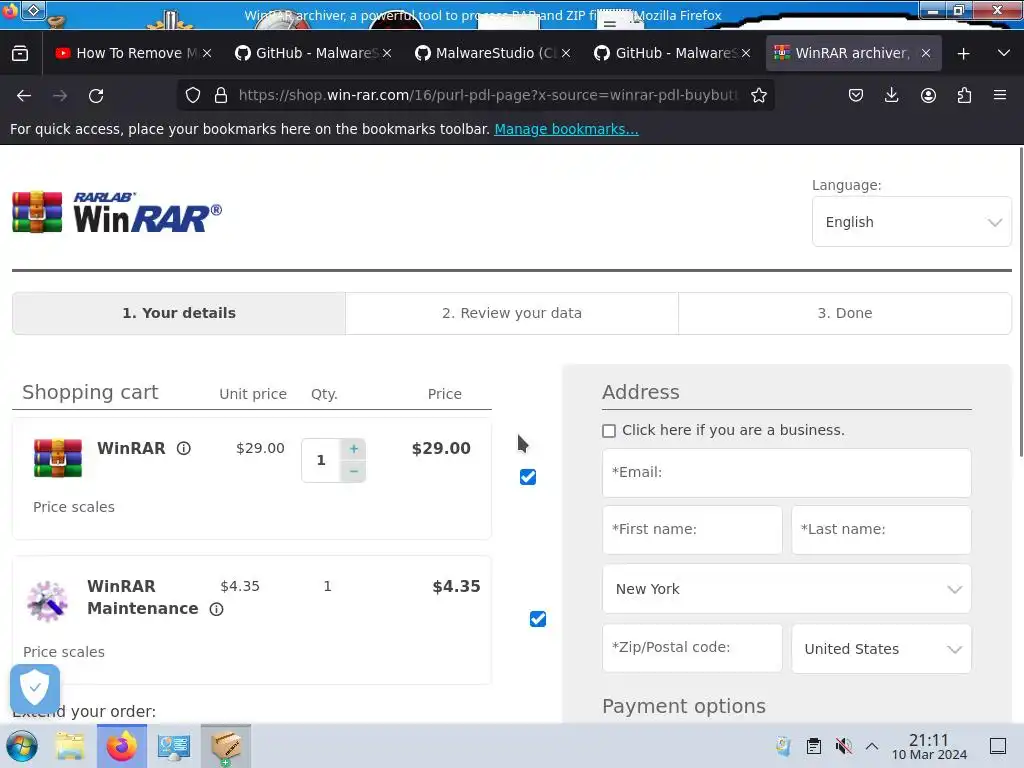1024x768 pixels.
Task: Open the Firefox hamburger menu
Action: point(1000,95)
